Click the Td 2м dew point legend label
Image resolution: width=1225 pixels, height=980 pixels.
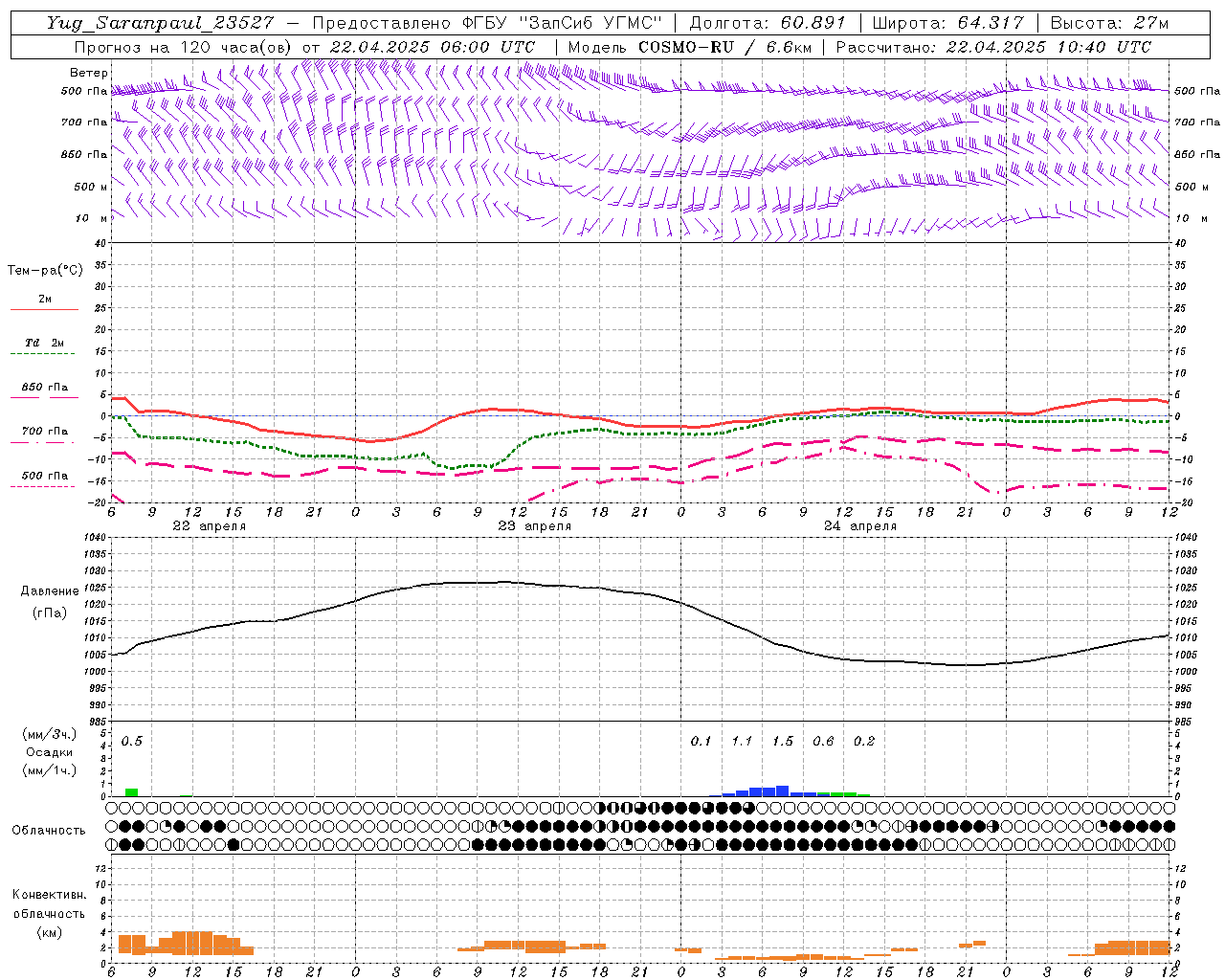tap(44, 343)
